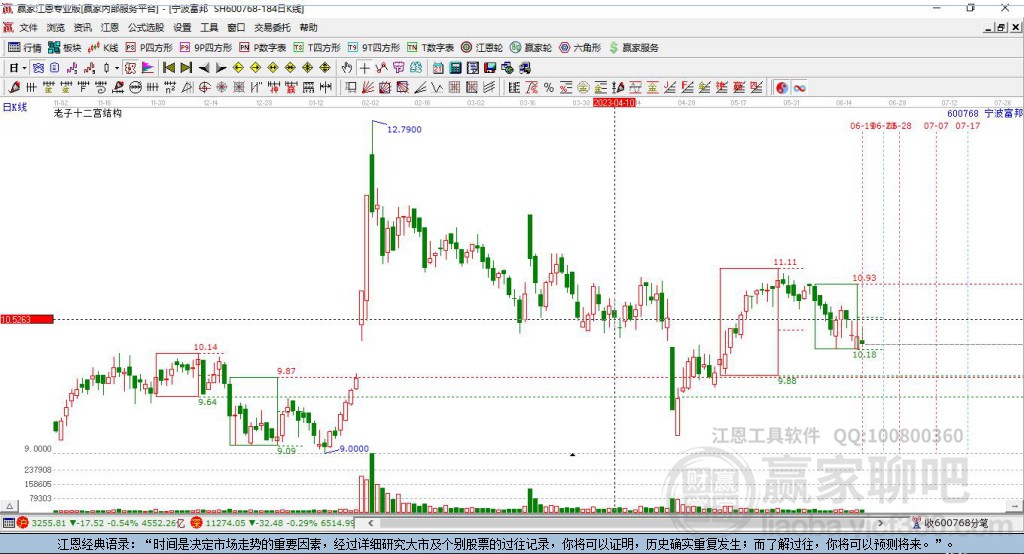Jump to the first bar with the skip-to-start icon
Viewport: 1024px width, 554px height.
point(168,67)
